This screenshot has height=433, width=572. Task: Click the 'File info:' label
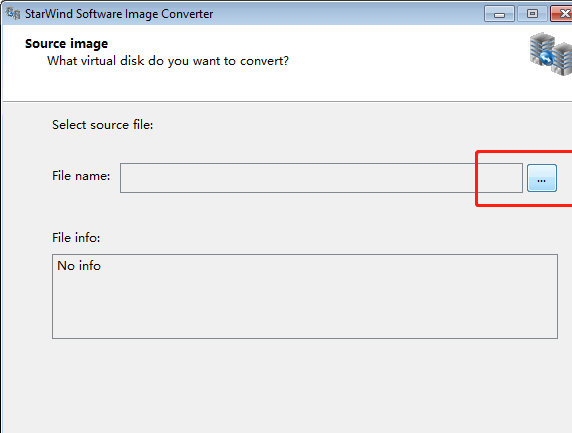[76, 238]
